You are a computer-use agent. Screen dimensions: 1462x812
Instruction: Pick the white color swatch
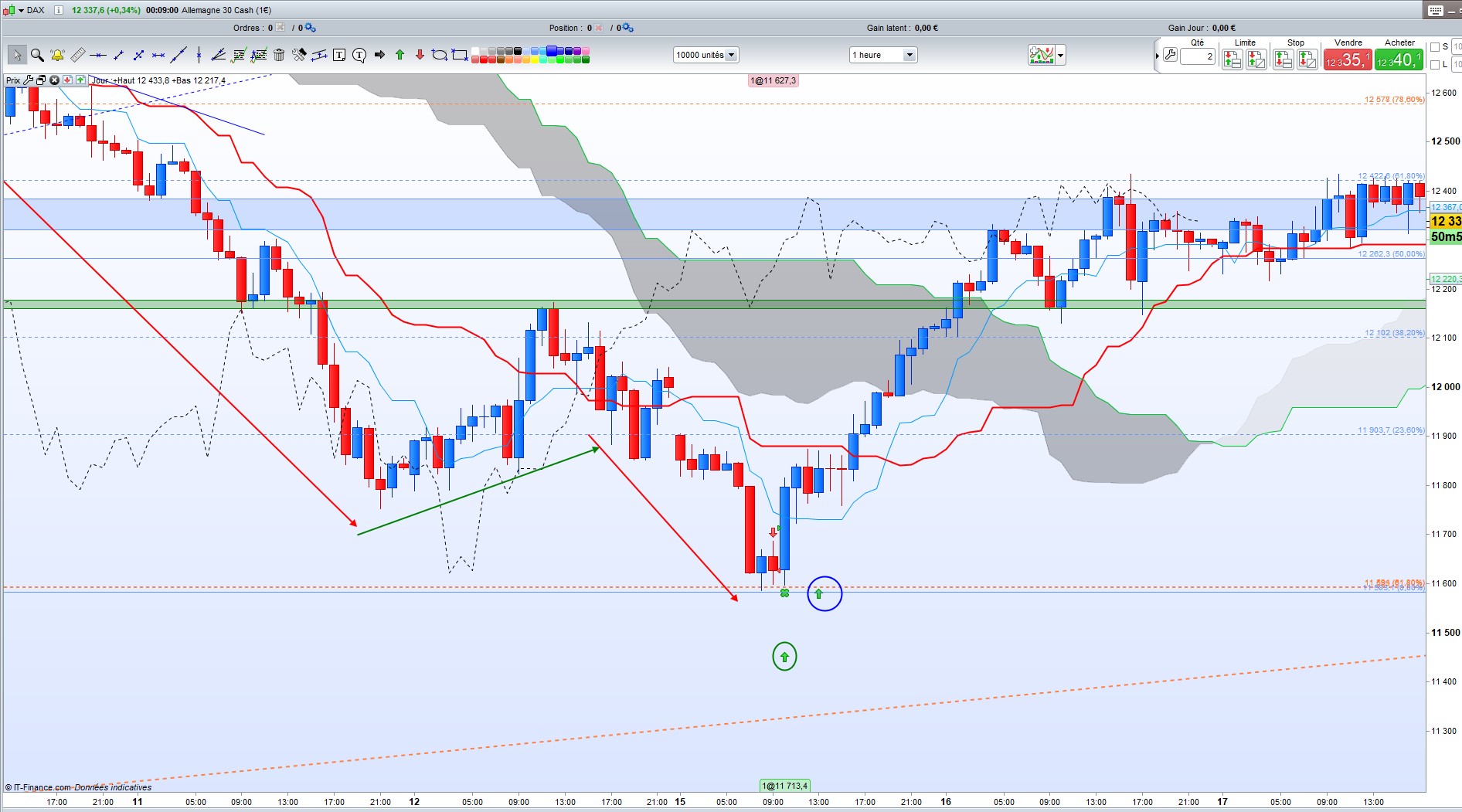[475, 51]
